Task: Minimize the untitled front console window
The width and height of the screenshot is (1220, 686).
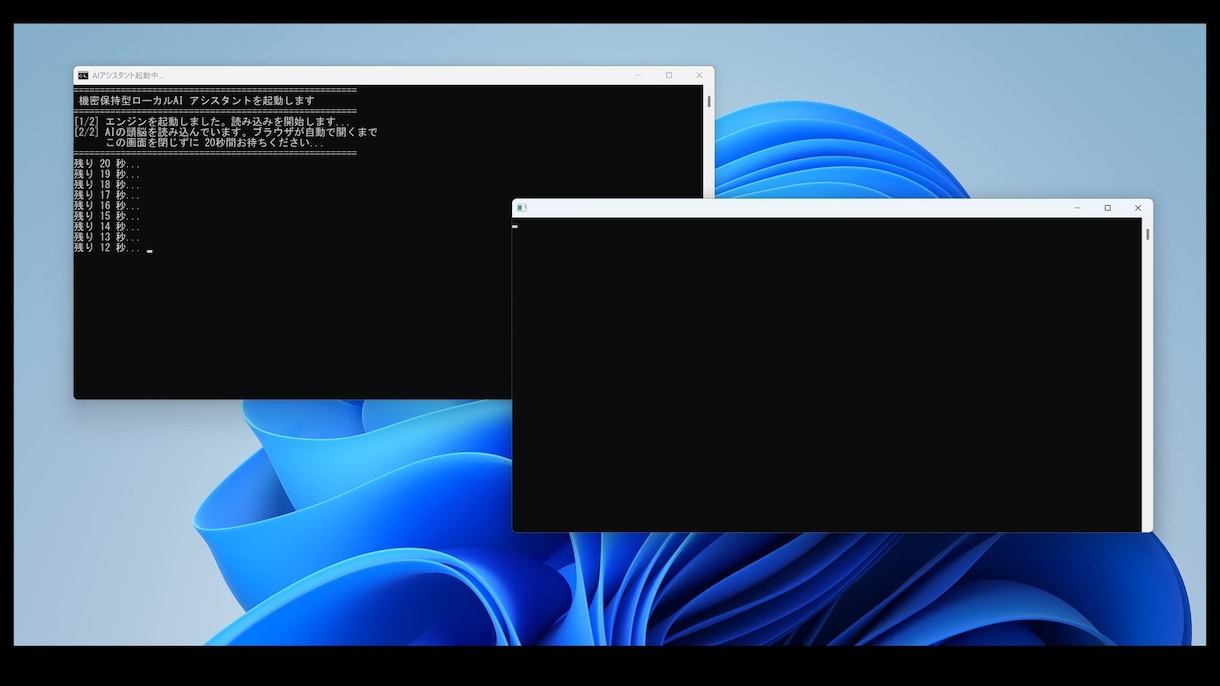Action: pos(1077,208)
